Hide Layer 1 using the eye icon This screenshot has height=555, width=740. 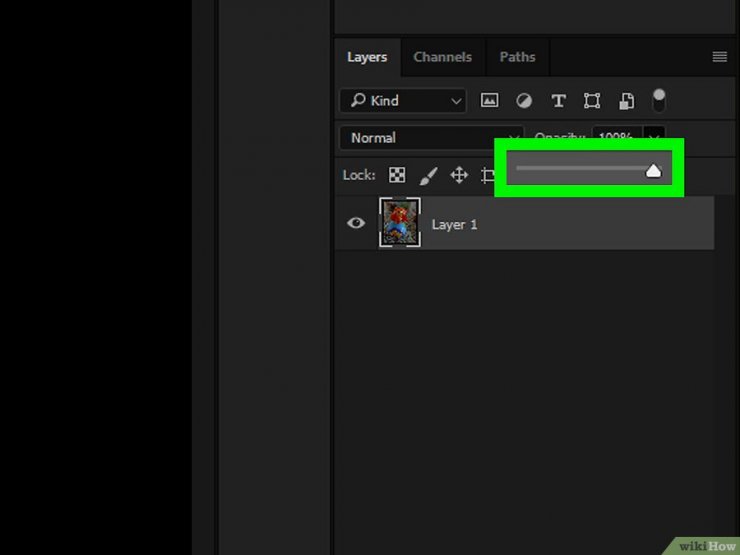tap(356, 224)
